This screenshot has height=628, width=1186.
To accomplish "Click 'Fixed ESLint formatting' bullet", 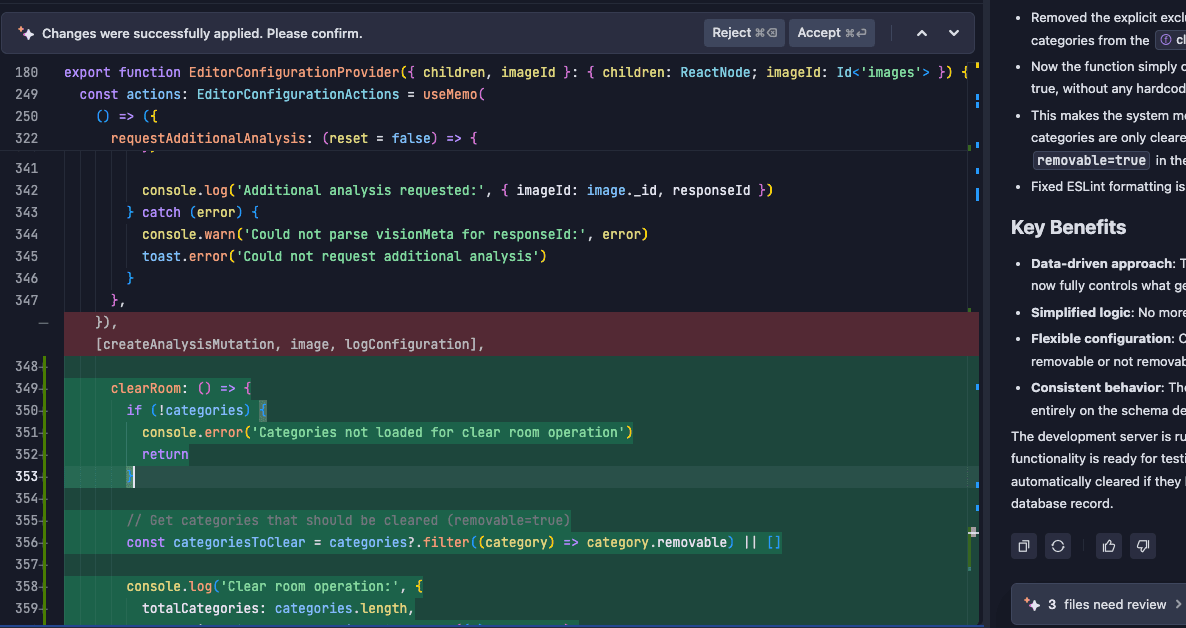I will coord(1108,186).
